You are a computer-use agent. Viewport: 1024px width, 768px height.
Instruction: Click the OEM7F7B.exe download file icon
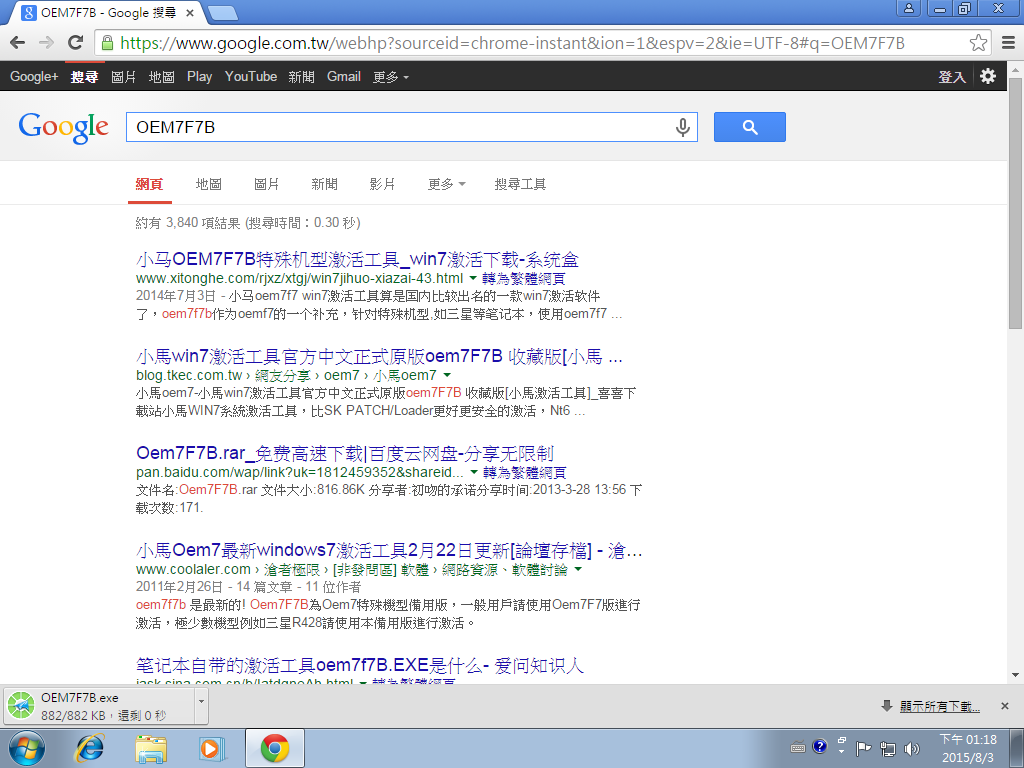coord(21,706)
